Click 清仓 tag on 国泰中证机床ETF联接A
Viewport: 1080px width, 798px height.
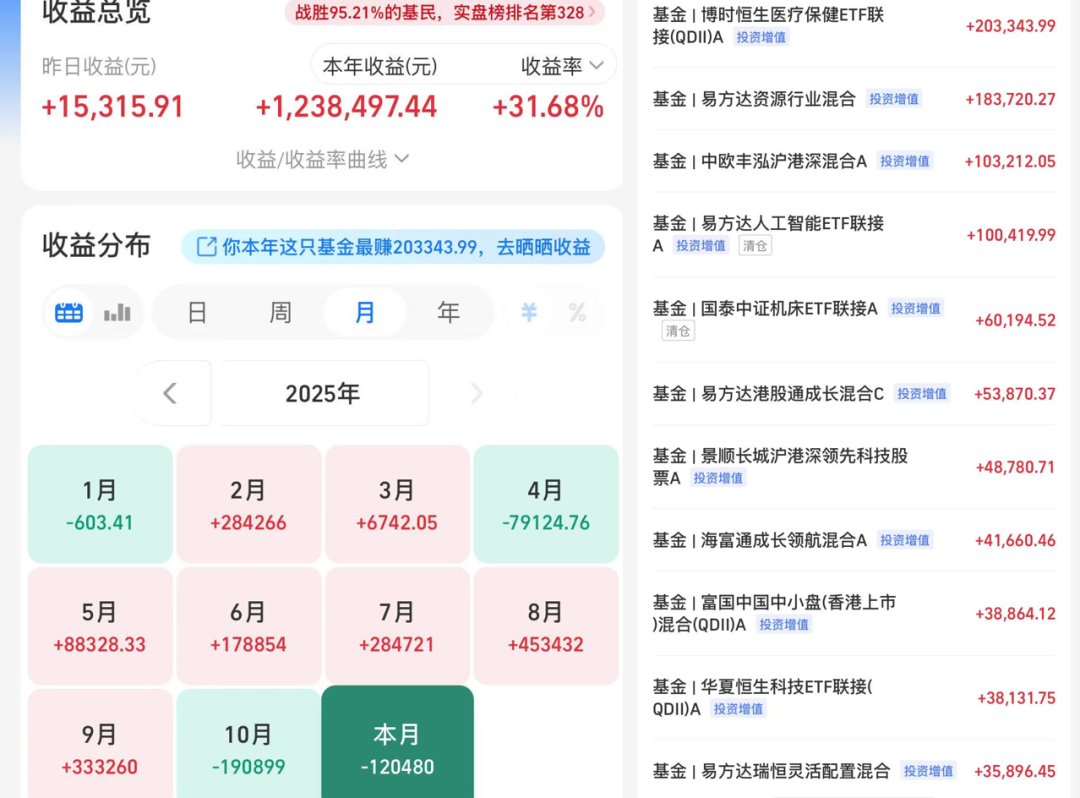pos(678,331)
